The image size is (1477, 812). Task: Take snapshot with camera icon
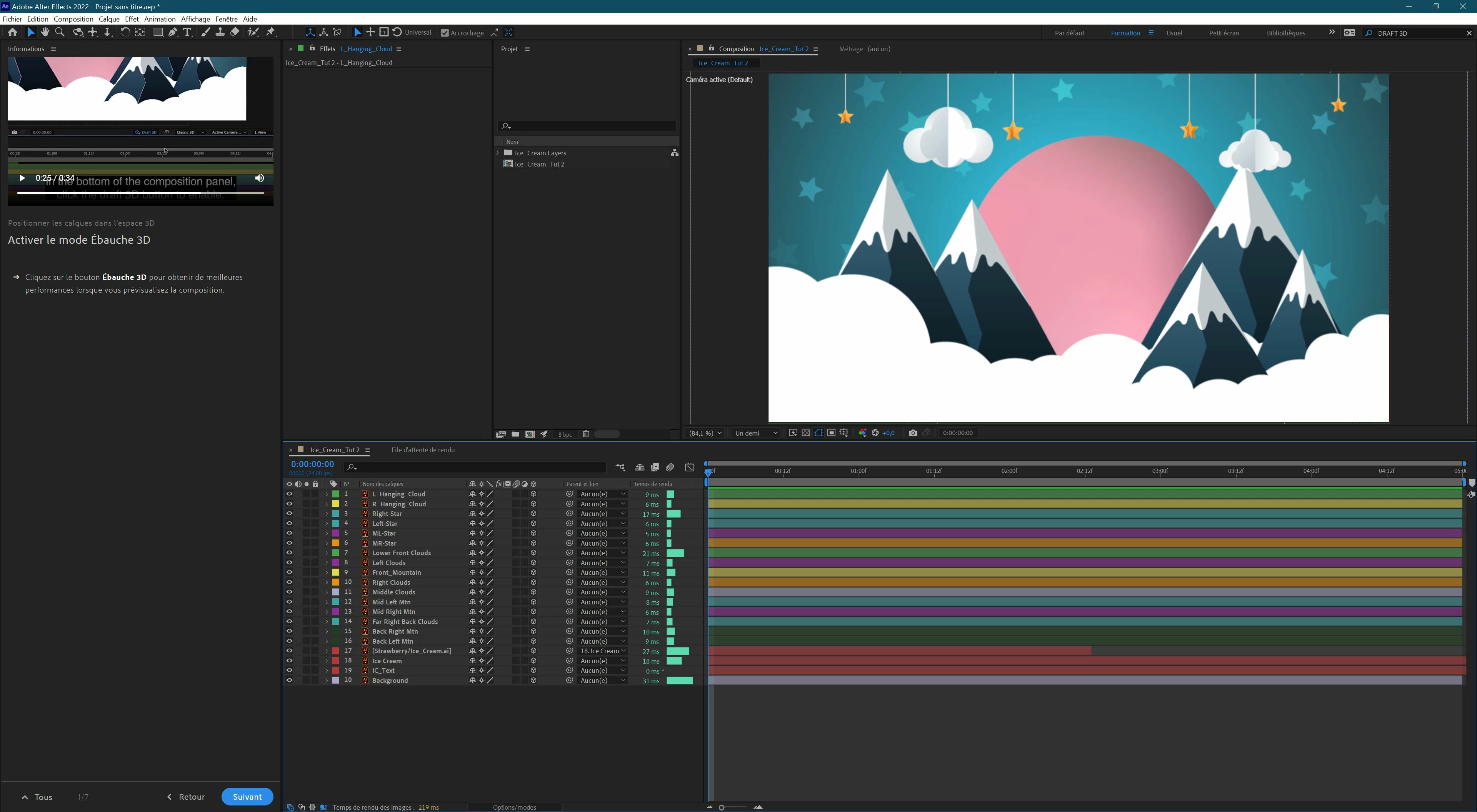[x=913, y=433]
